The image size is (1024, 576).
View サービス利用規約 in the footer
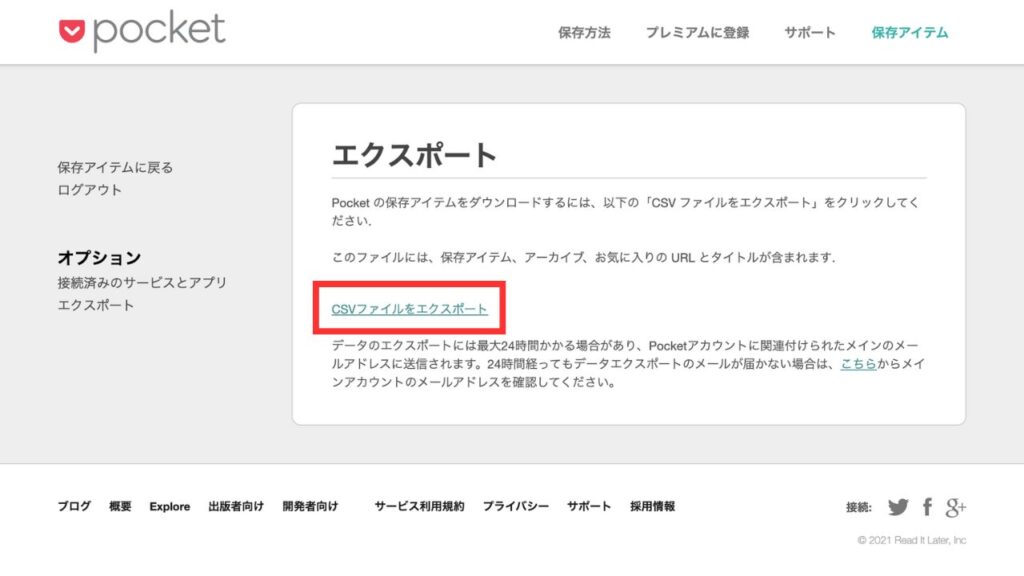coord(419,506)
